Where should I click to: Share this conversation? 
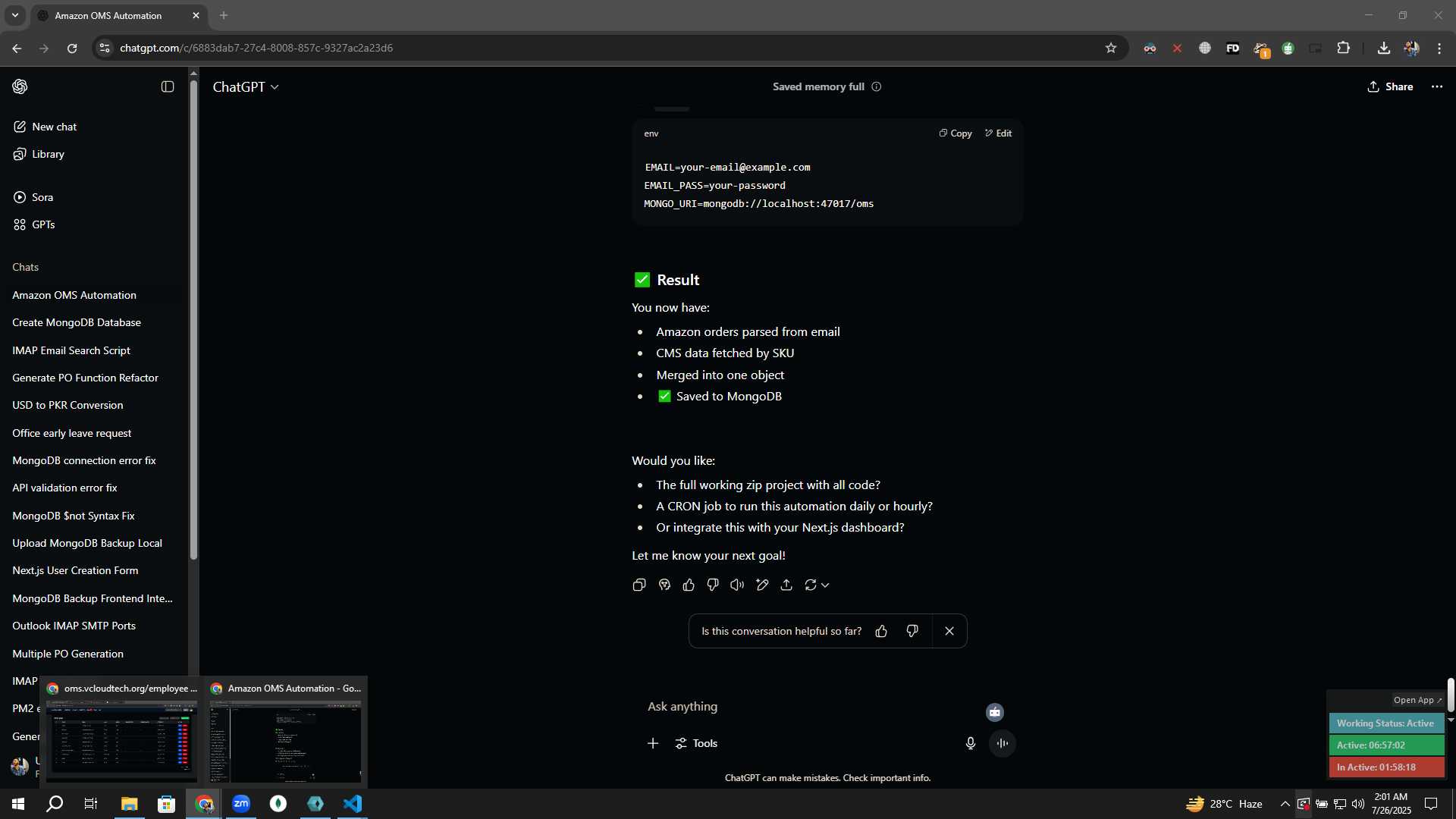(x=1390, y=86)
